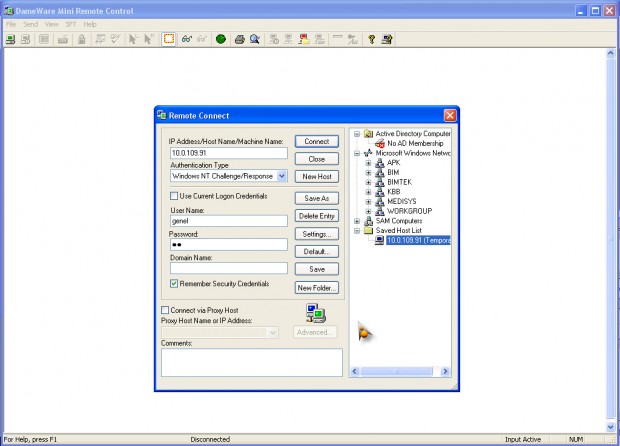
Task: Click the teal eyeglasses toolbar icon
Action: pyautogui.click(x=187, y=39)
